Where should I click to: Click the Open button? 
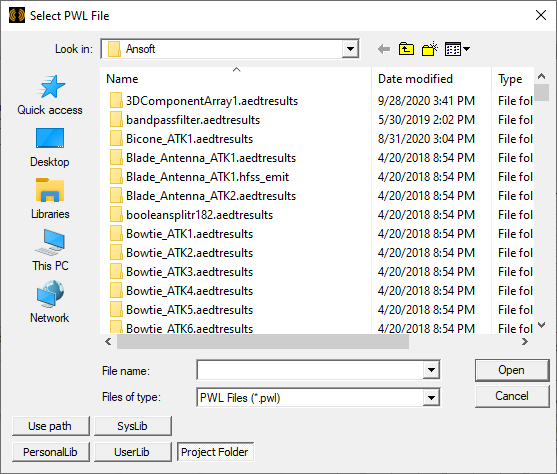pyautogui.click(x=512, y=370)
